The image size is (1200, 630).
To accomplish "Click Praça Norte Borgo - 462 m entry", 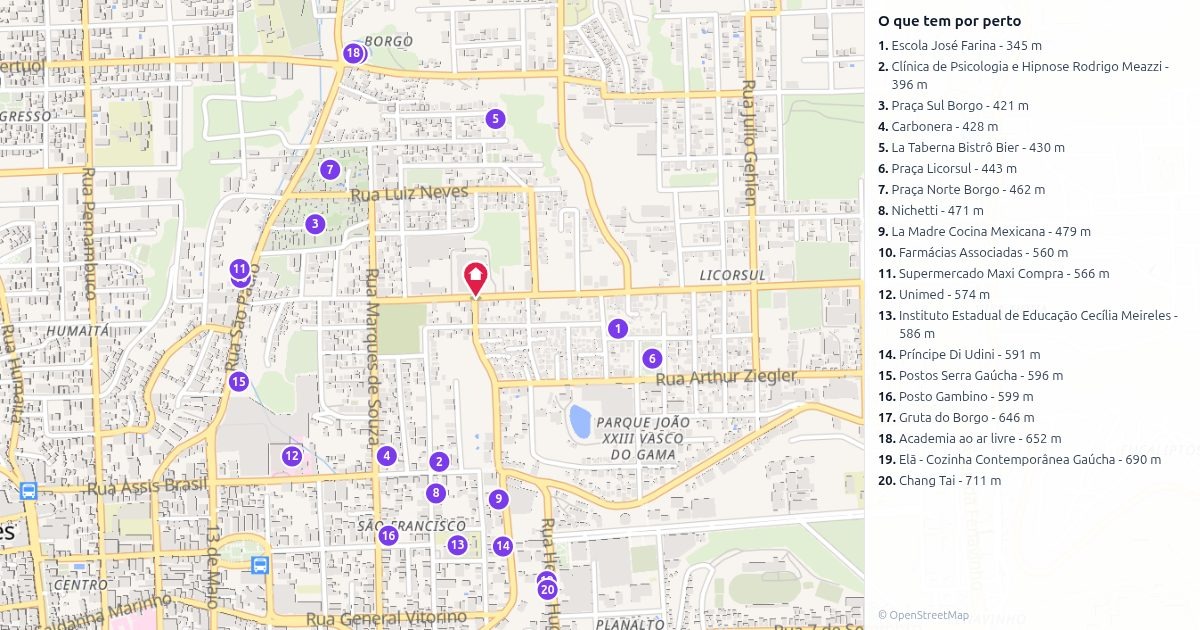I will [x=961, y=190].
